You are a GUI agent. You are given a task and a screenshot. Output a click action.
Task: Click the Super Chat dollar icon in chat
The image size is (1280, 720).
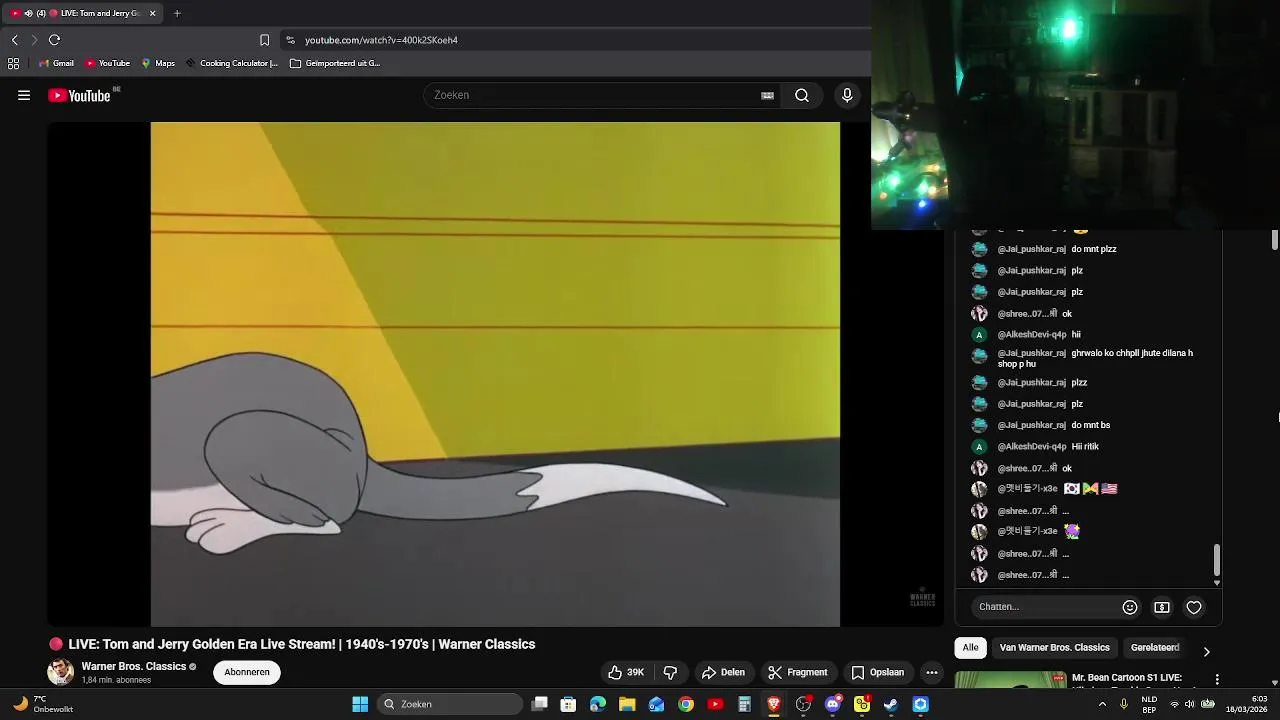(x=1162, y=607)
